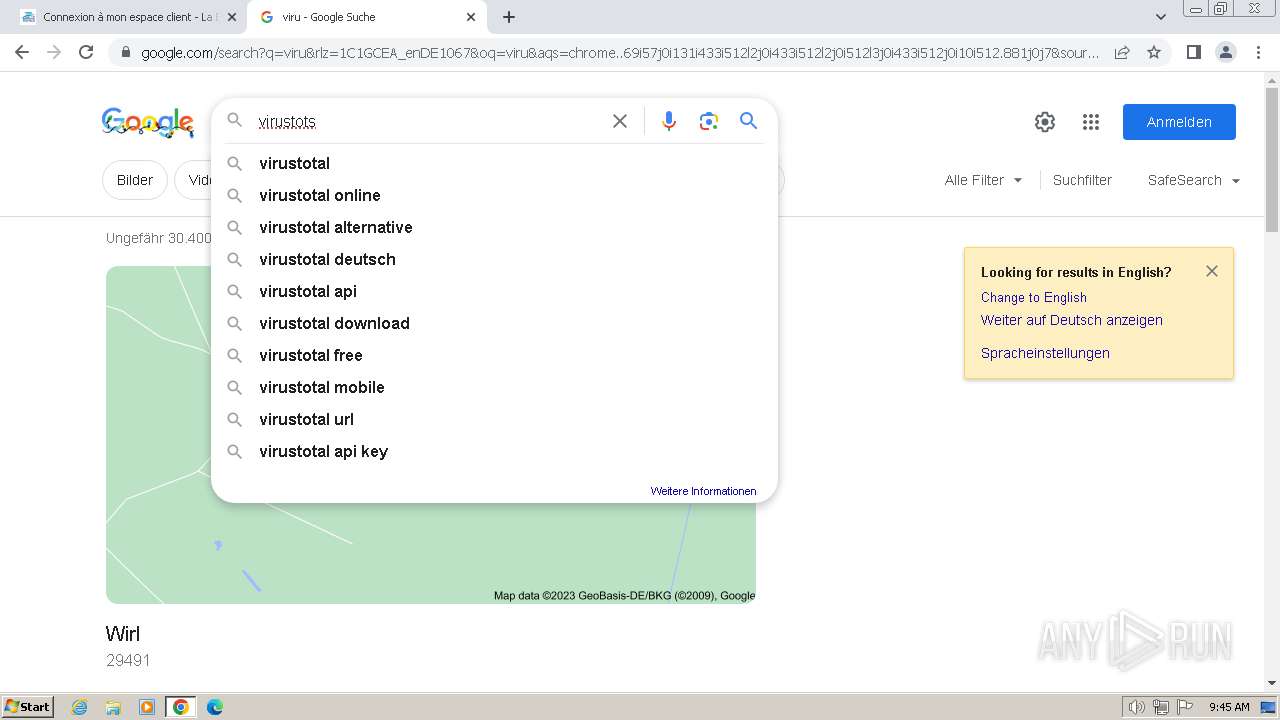This screenshot has height=720, width=1280.
Task: Open media player from taskbar
Action: point(147,707)
